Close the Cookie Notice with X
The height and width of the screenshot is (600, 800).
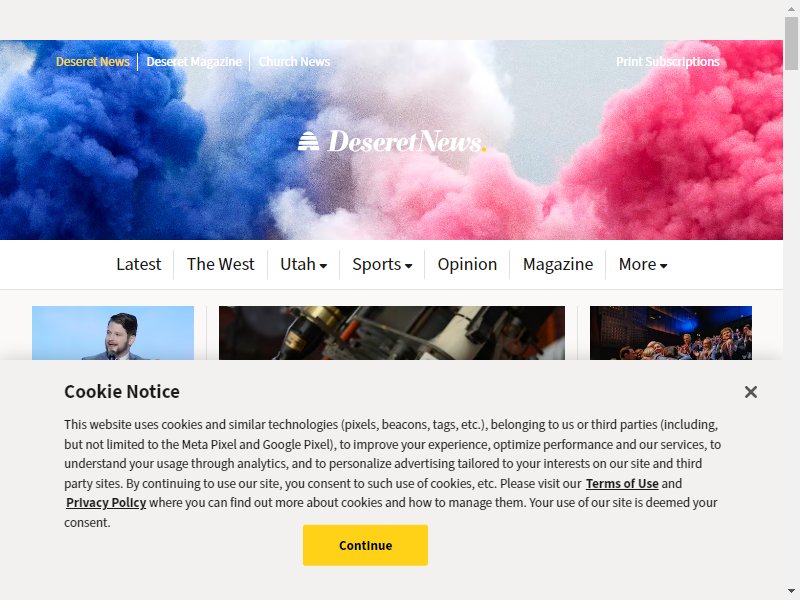(751, 392)
